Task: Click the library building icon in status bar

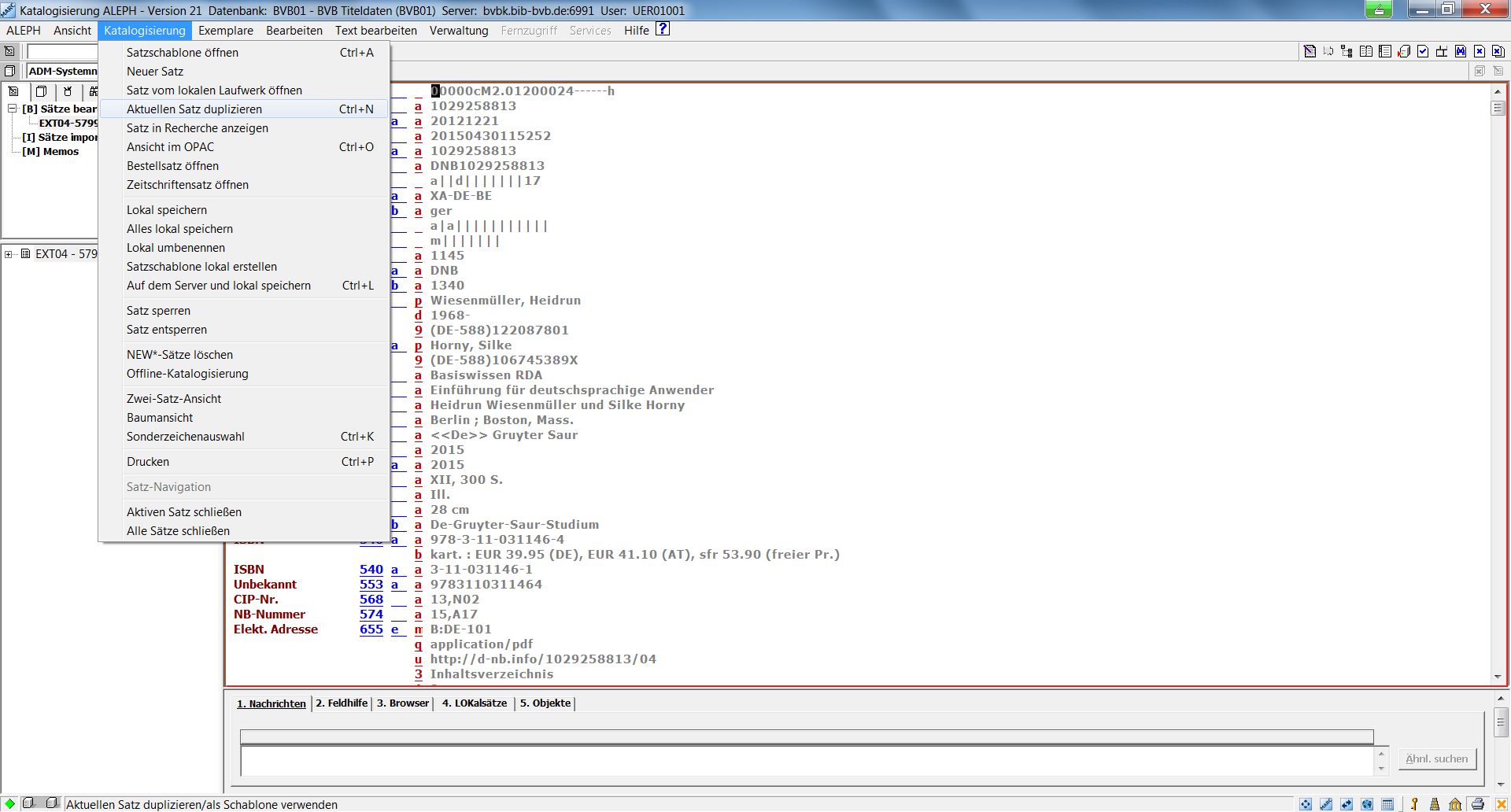Action: point(1455,804)
